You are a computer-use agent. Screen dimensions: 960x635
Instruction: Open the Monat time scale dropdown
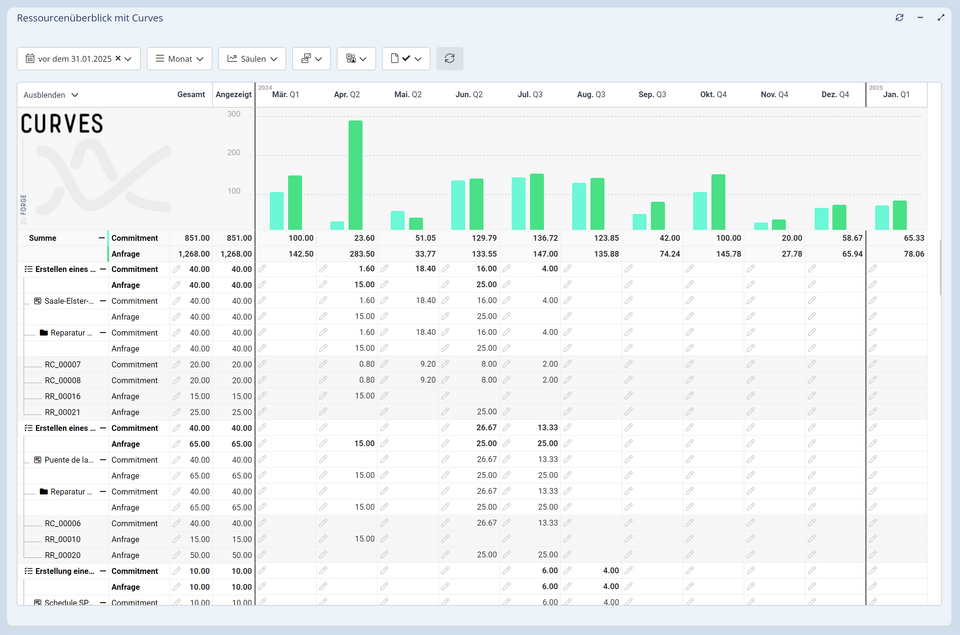(x=179, y=59)
